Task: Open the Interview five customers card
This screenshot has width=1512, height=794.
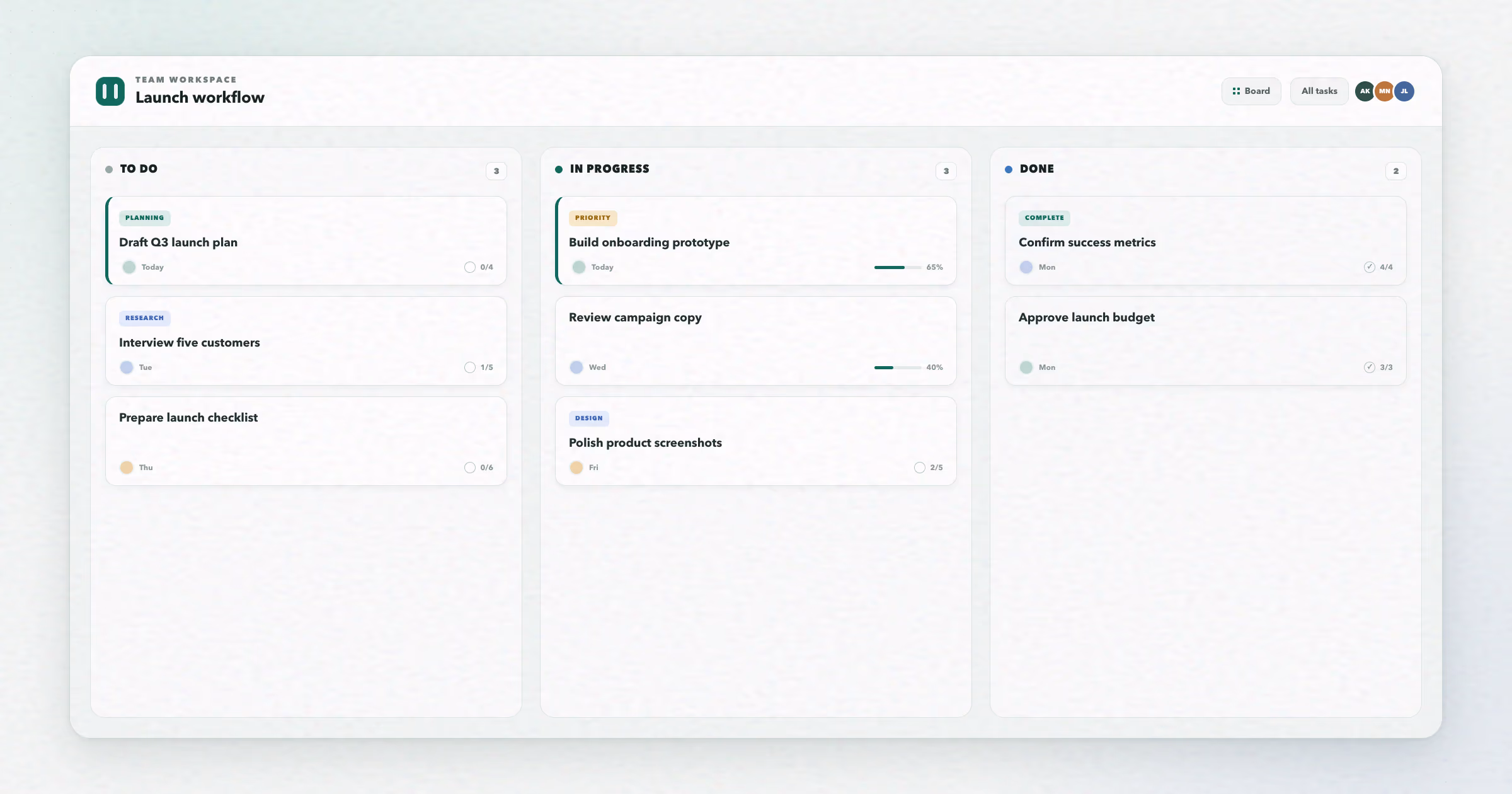Action: coord(306,341)
